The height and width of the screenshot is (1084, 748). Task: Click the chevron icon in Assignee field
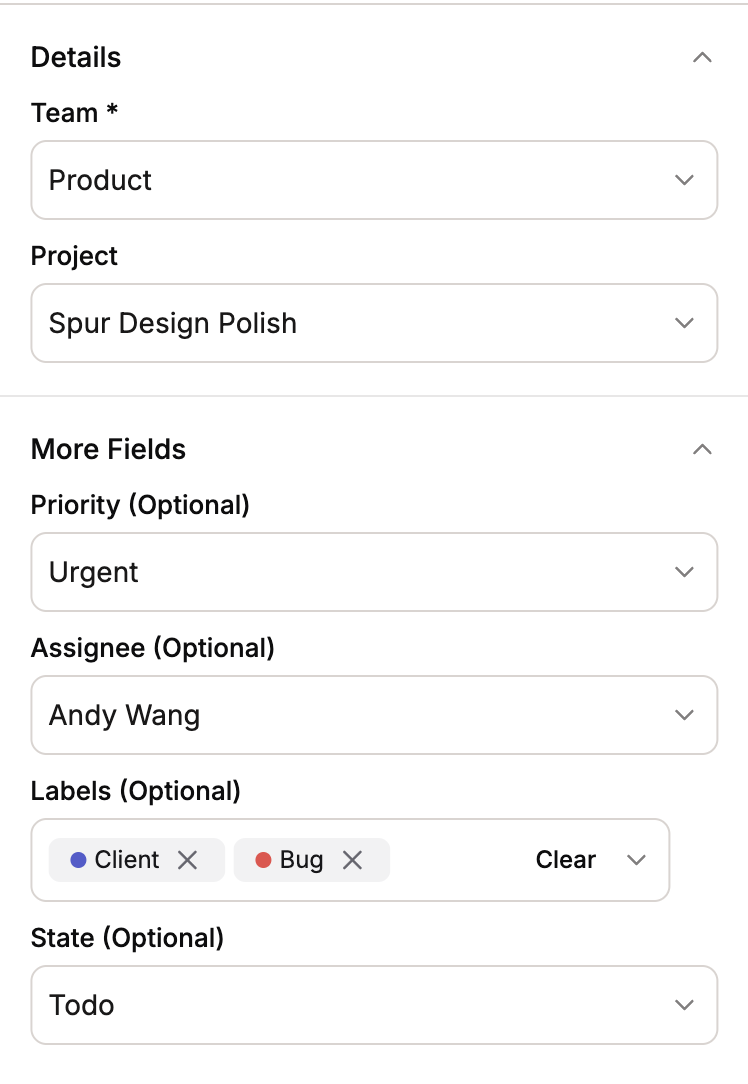pos(684,715)
